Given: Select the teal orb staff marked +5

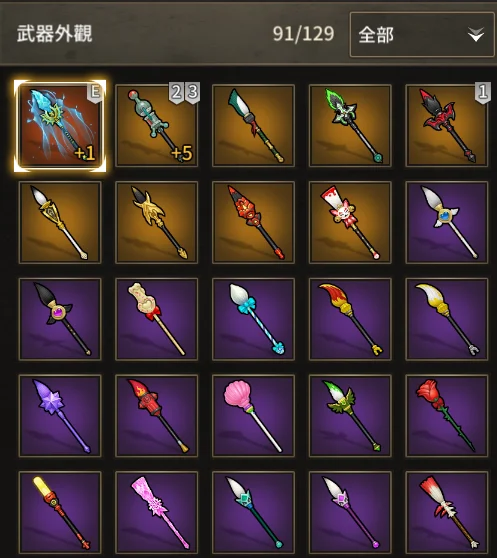Looking at the screenshot, I should click(157, 126).
